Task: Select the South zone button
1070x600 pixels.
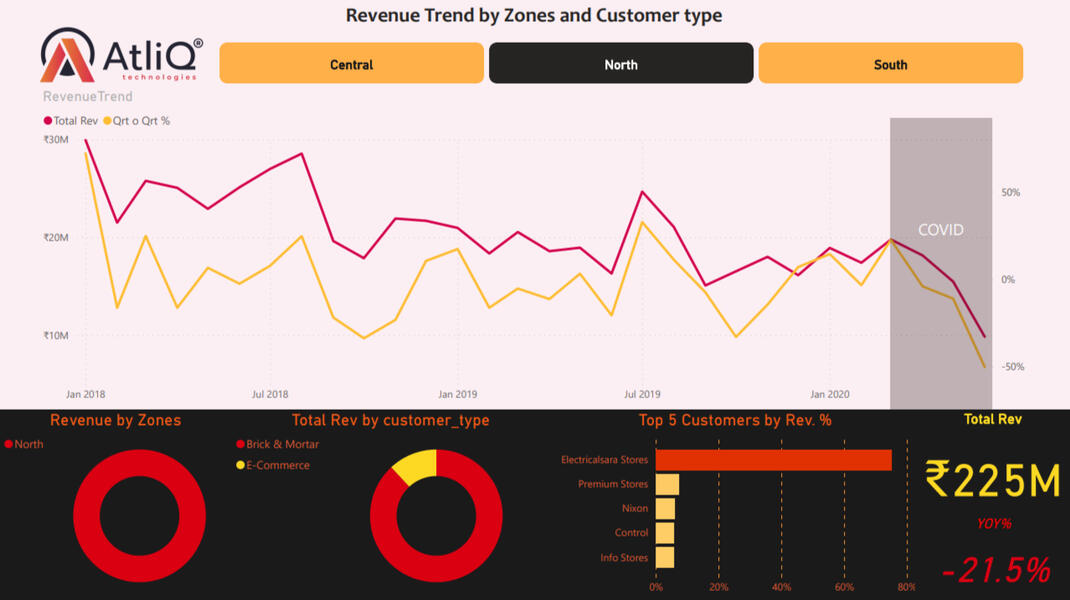Action: pyautogui.click(x=890, y=64)
